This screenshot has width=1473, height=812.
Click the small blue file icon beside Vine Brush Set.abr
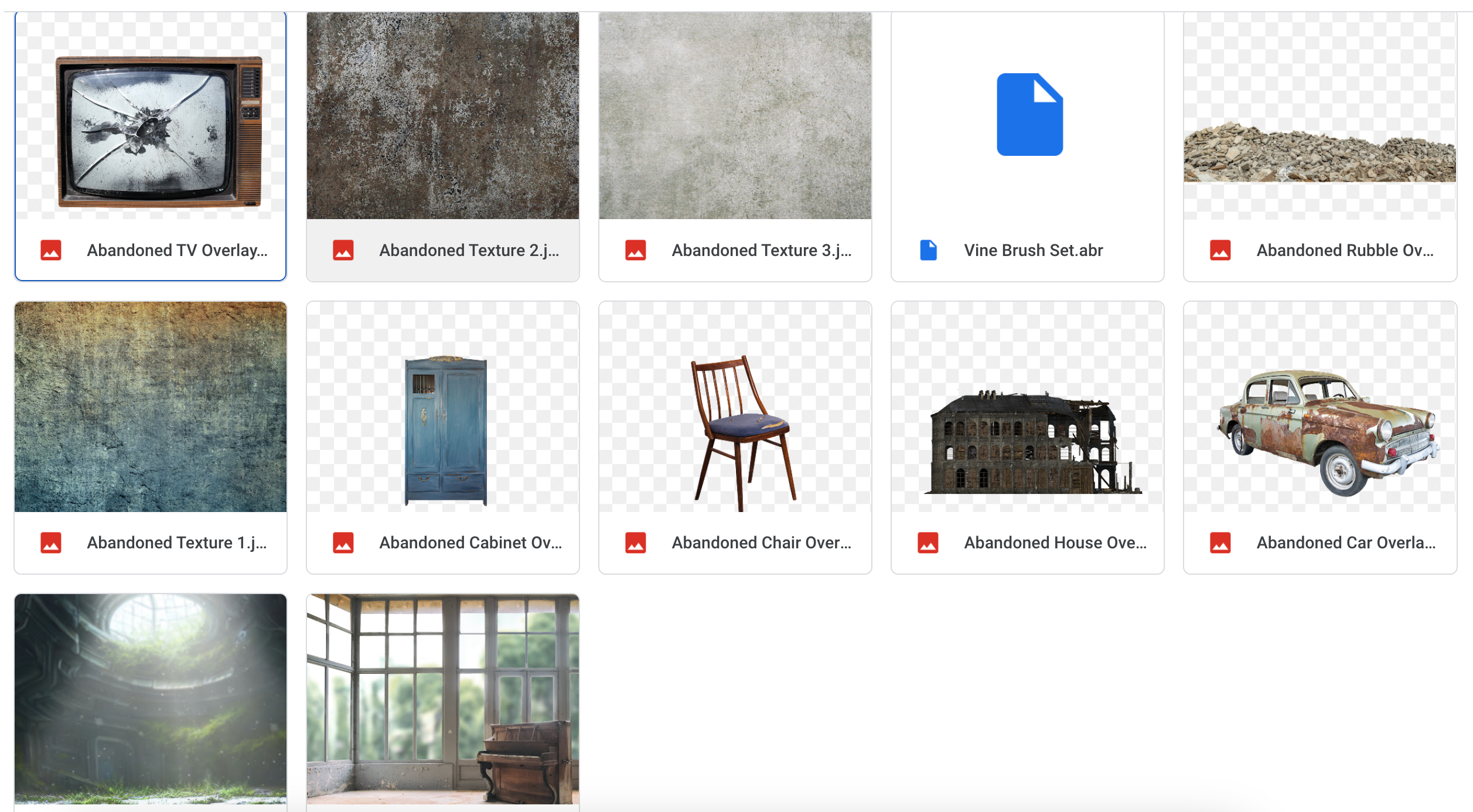(928, 250)
